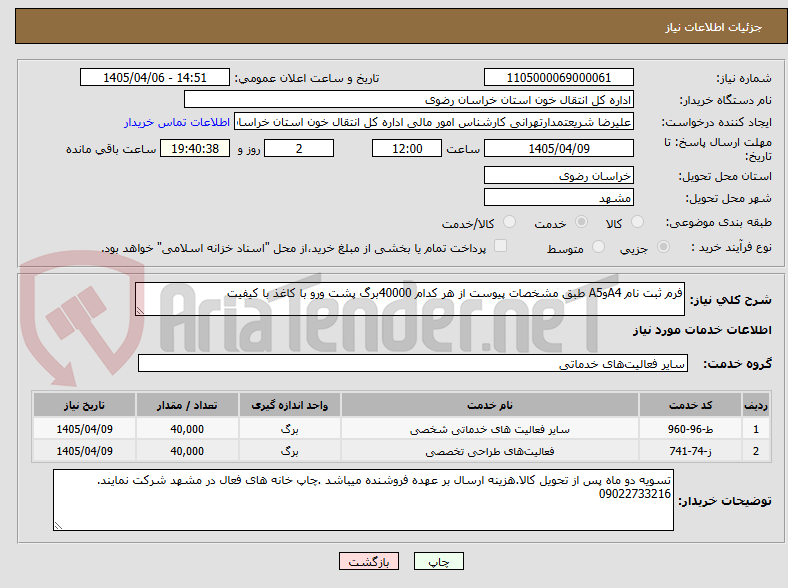Image resolution: width=788 pixels, height=588 pixels.
Task: Click the 40,000 quantity cell in row 1
Action: [x=187, y=429]
